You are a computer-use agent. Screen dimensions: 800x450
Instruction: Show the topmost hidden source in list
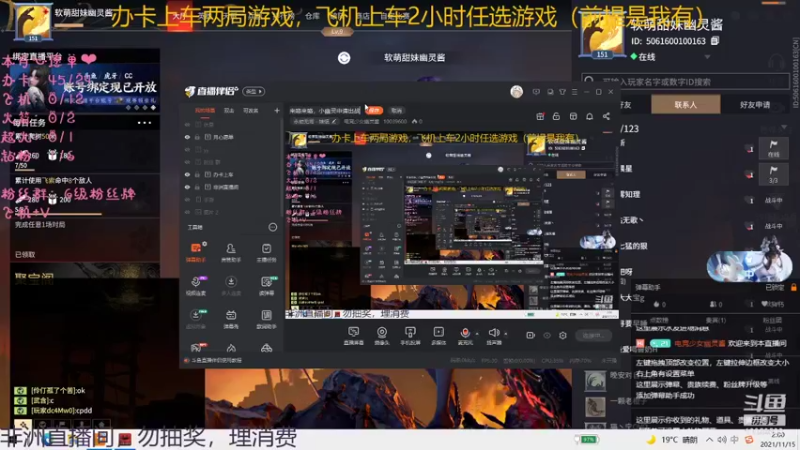187,124
